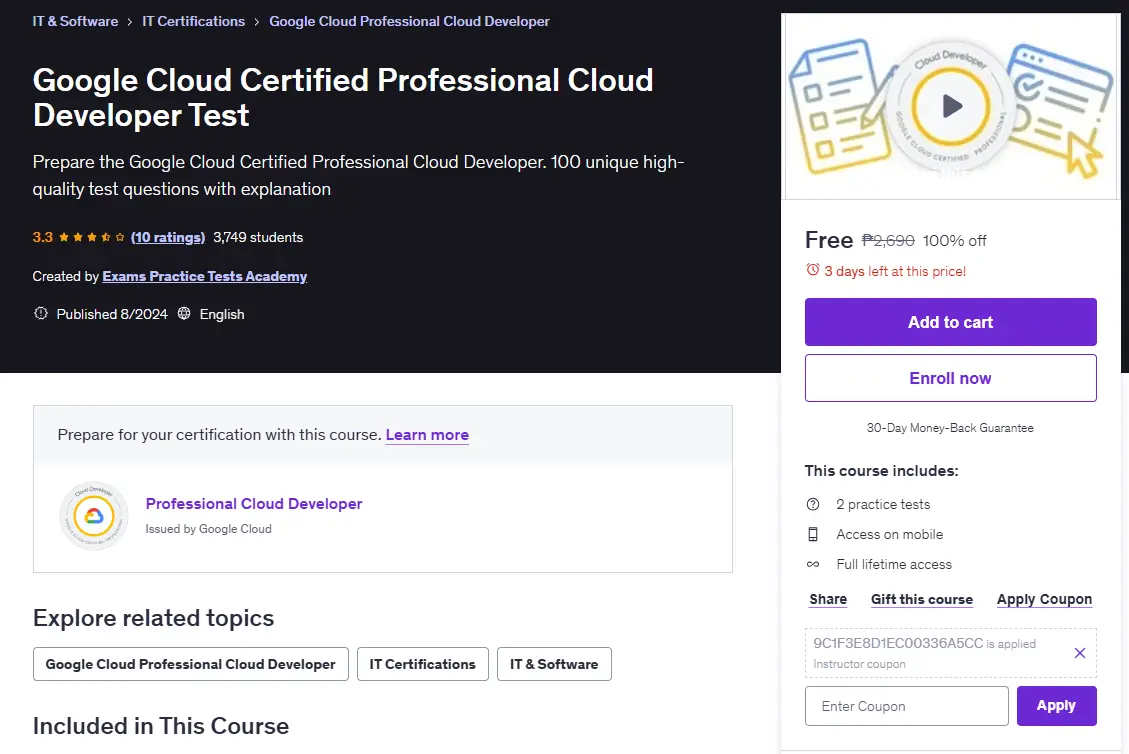The height and width of the screenshot is (754, 1129).
Task: Click the breadcrumb chevron after IT & Software
Action: coord(130,22)
